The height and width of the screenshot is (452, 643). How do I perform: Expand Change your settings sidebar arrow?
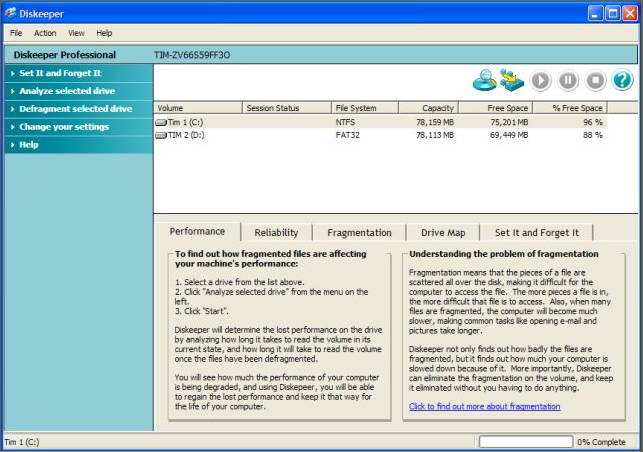pos(12,127)
